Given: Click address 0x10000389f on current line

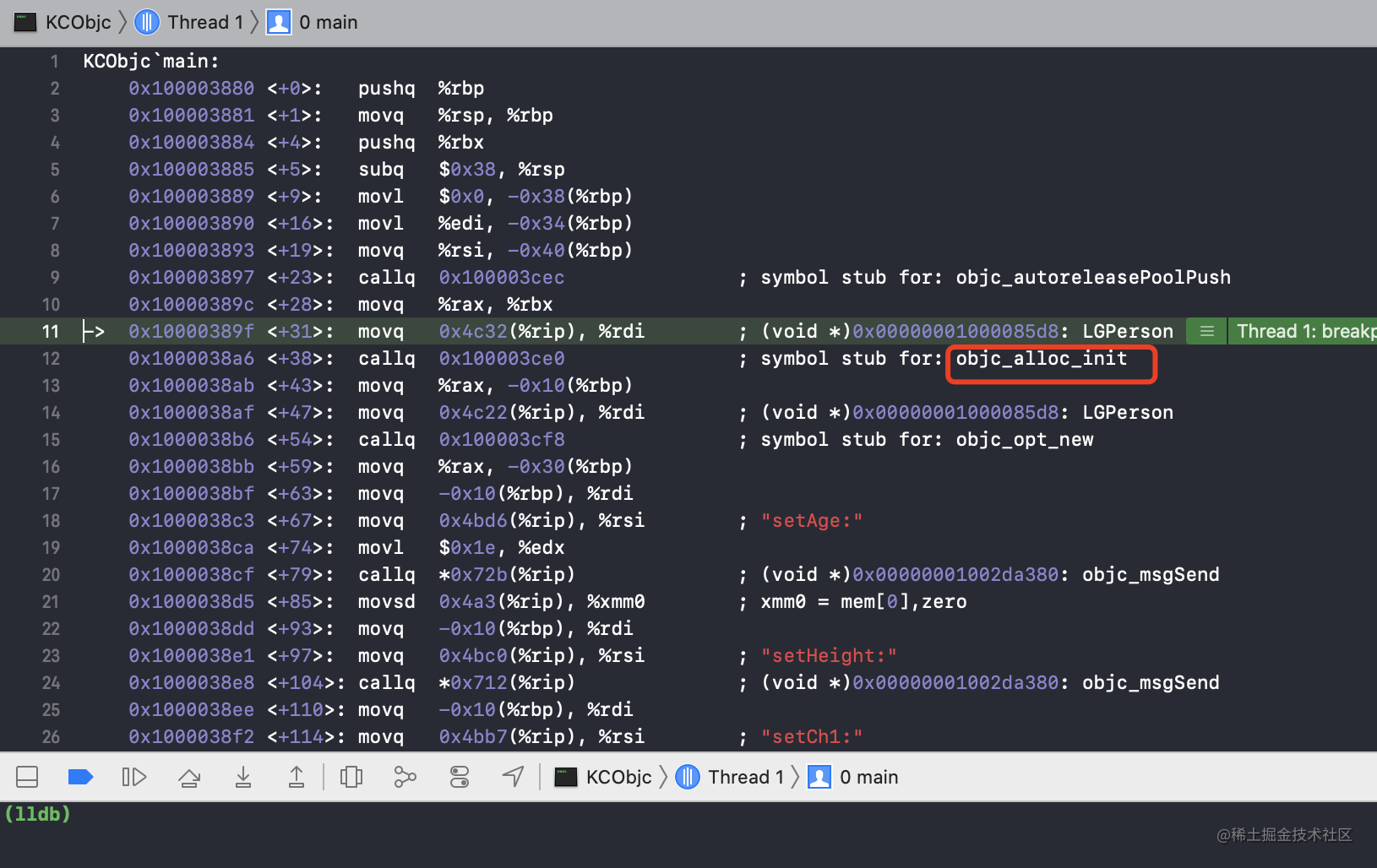Looking at the screenshot, I should point(191,331).
